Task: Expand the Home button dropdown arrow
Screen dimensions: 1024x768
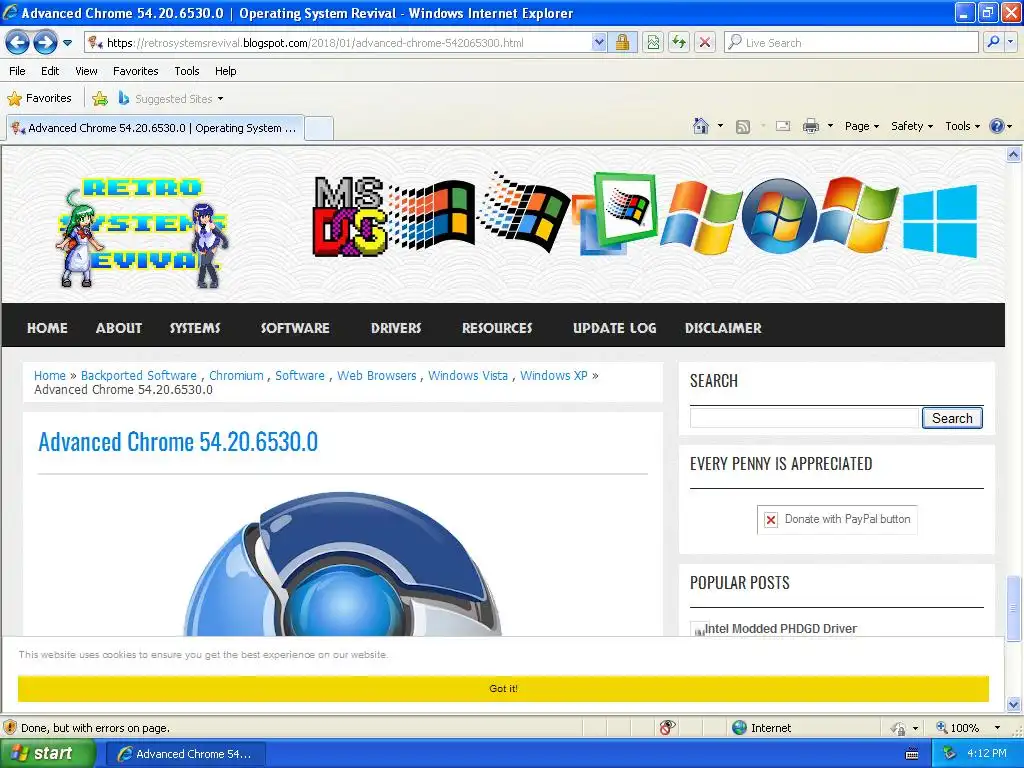Action: [720, 126]
